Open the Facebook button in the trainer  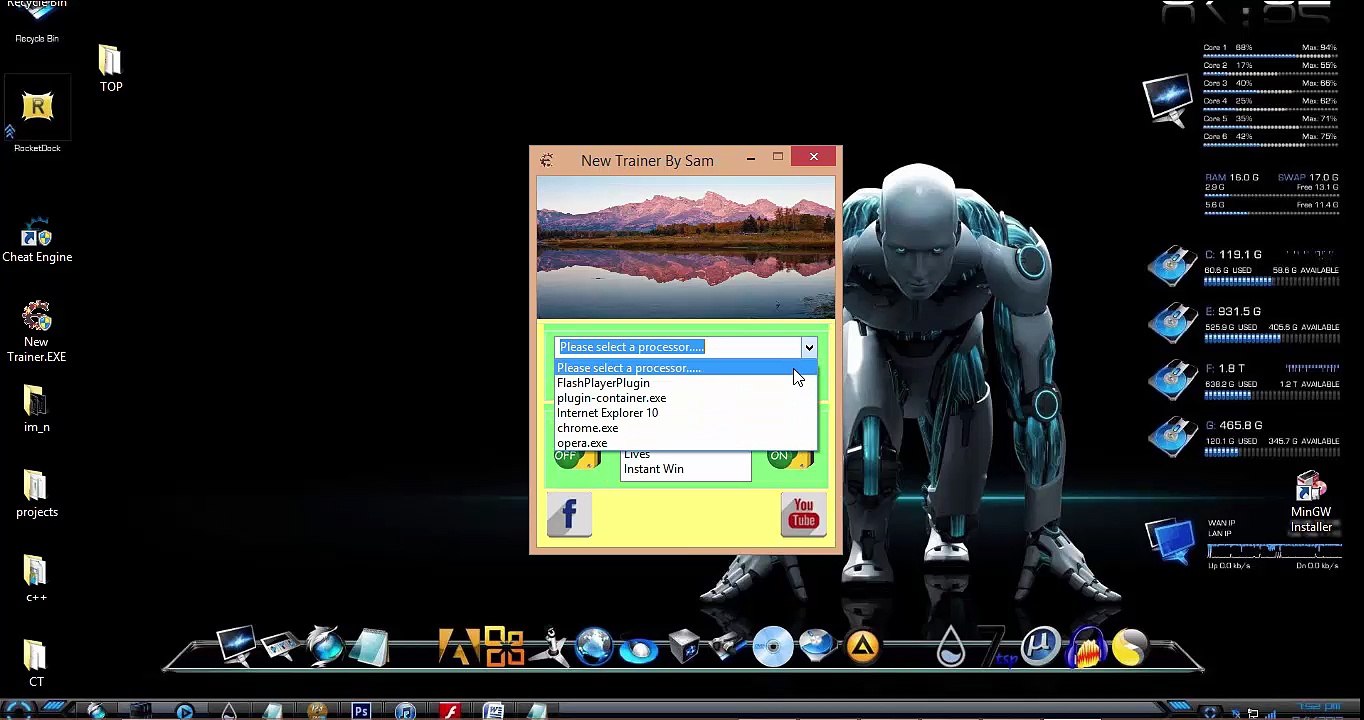point(569,514)
